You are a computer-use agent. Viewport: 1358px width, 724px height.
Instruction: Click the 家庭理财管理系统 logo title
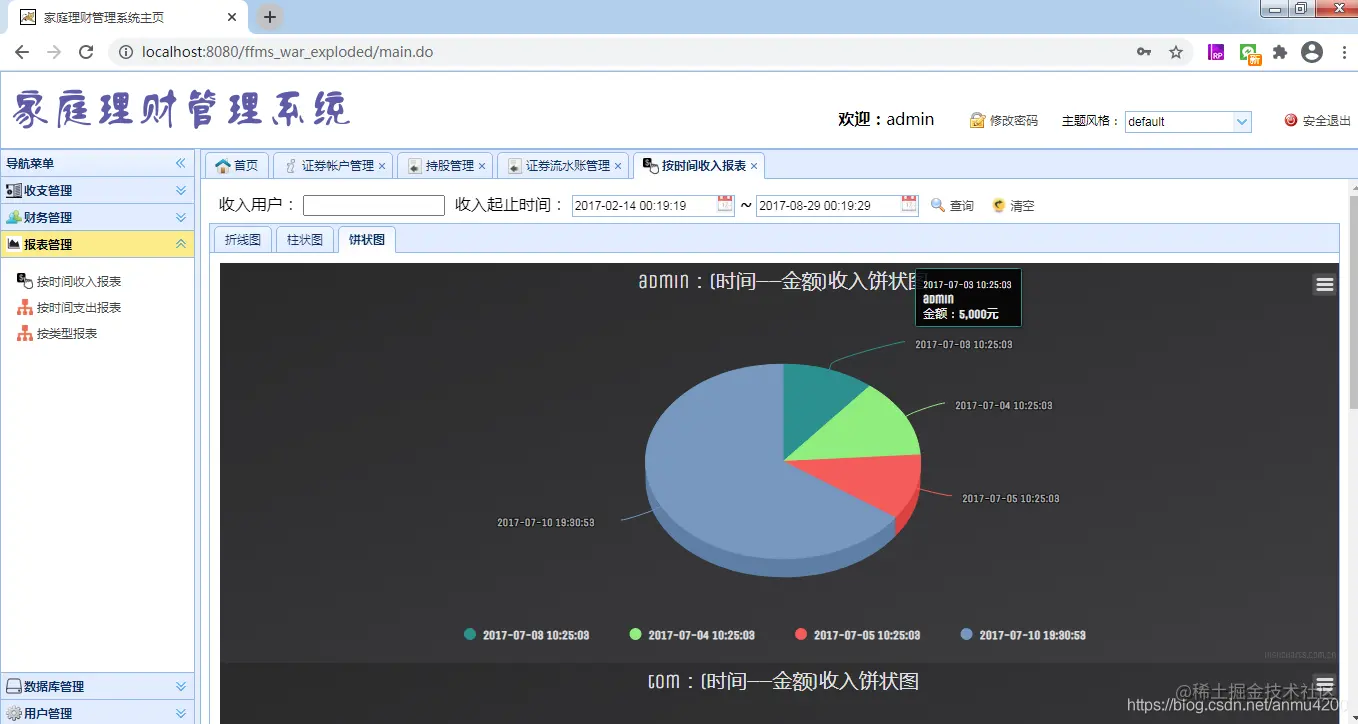(x=182, y=109)
